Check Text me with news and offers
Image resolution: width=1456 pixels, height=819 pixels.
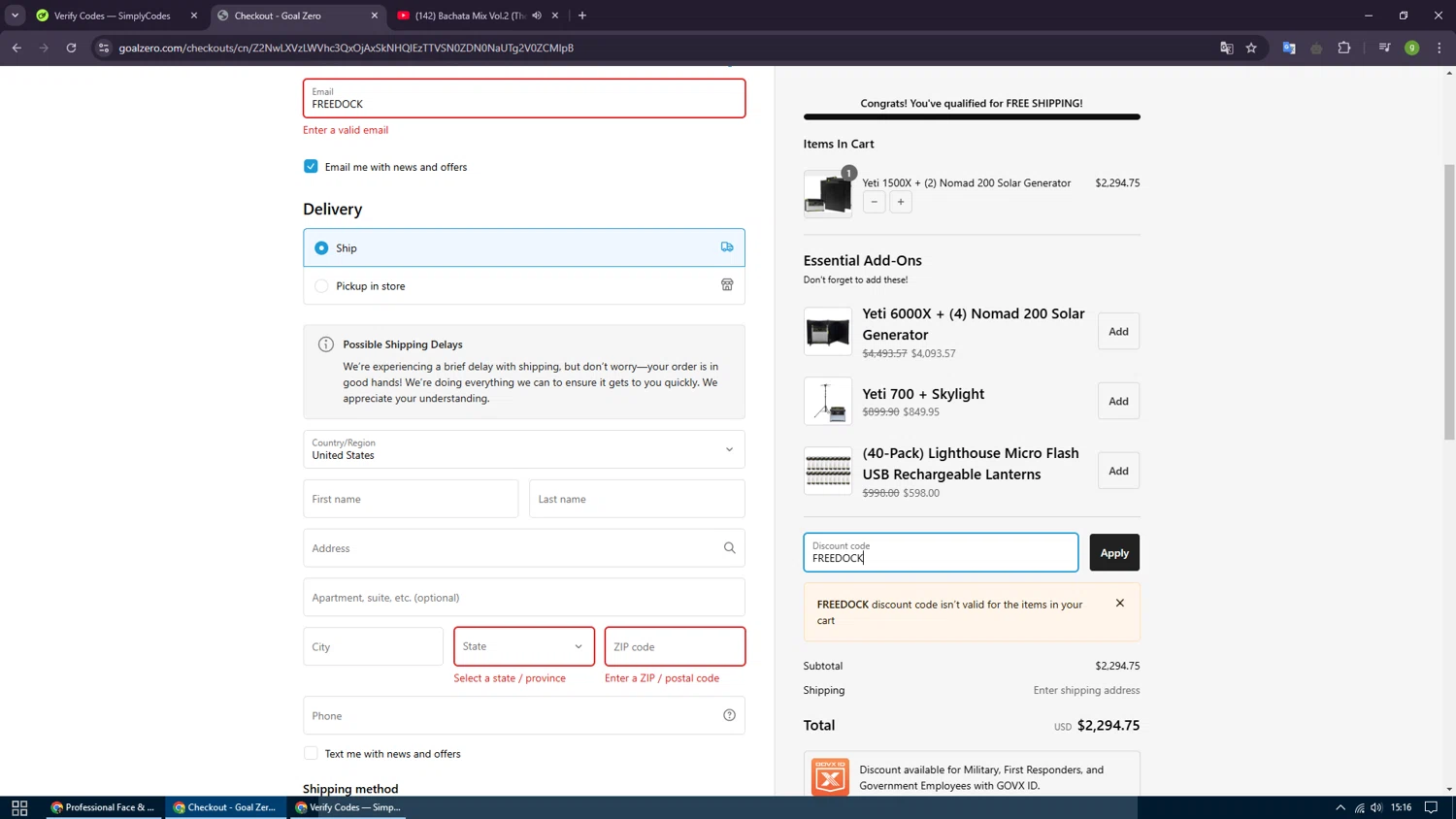click(311, 753)
